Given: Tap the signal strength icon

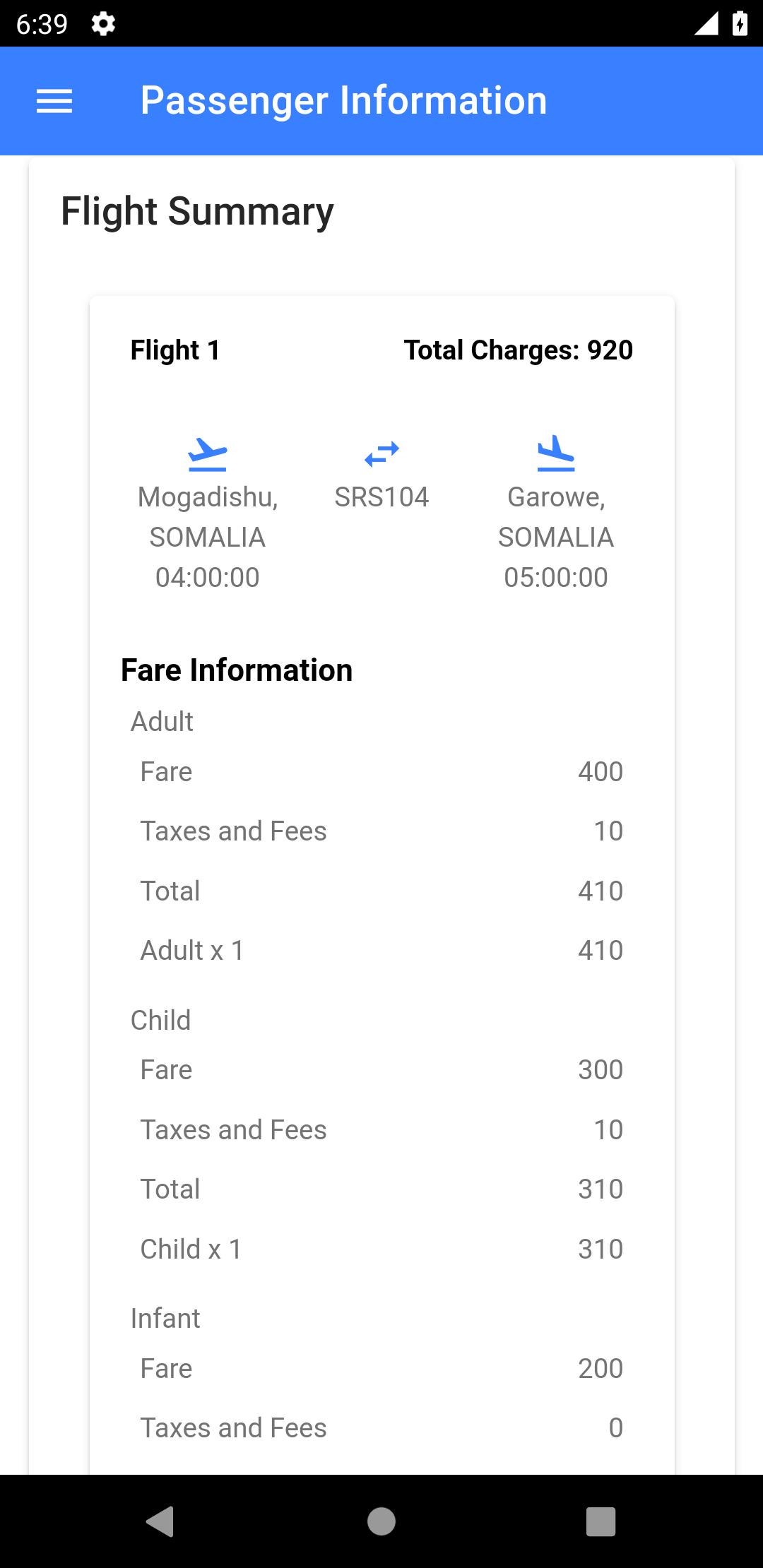Looking at the screenshot, I should tap(706, 23).
